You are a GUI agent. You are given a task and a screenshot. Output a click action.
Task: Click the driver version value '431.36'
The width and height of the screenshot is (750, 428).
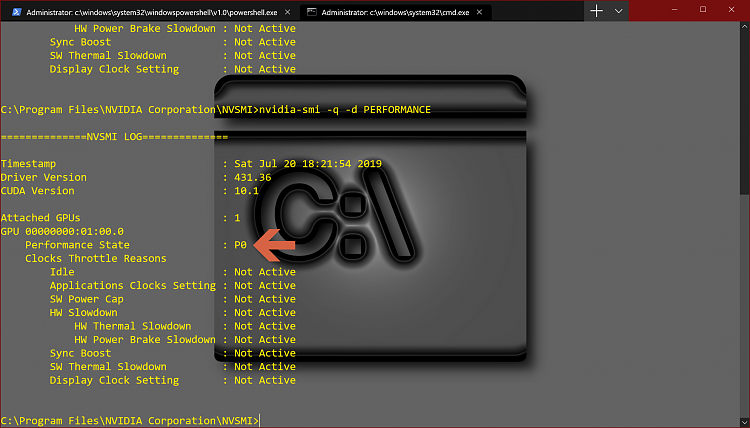[x=253, y=177]
